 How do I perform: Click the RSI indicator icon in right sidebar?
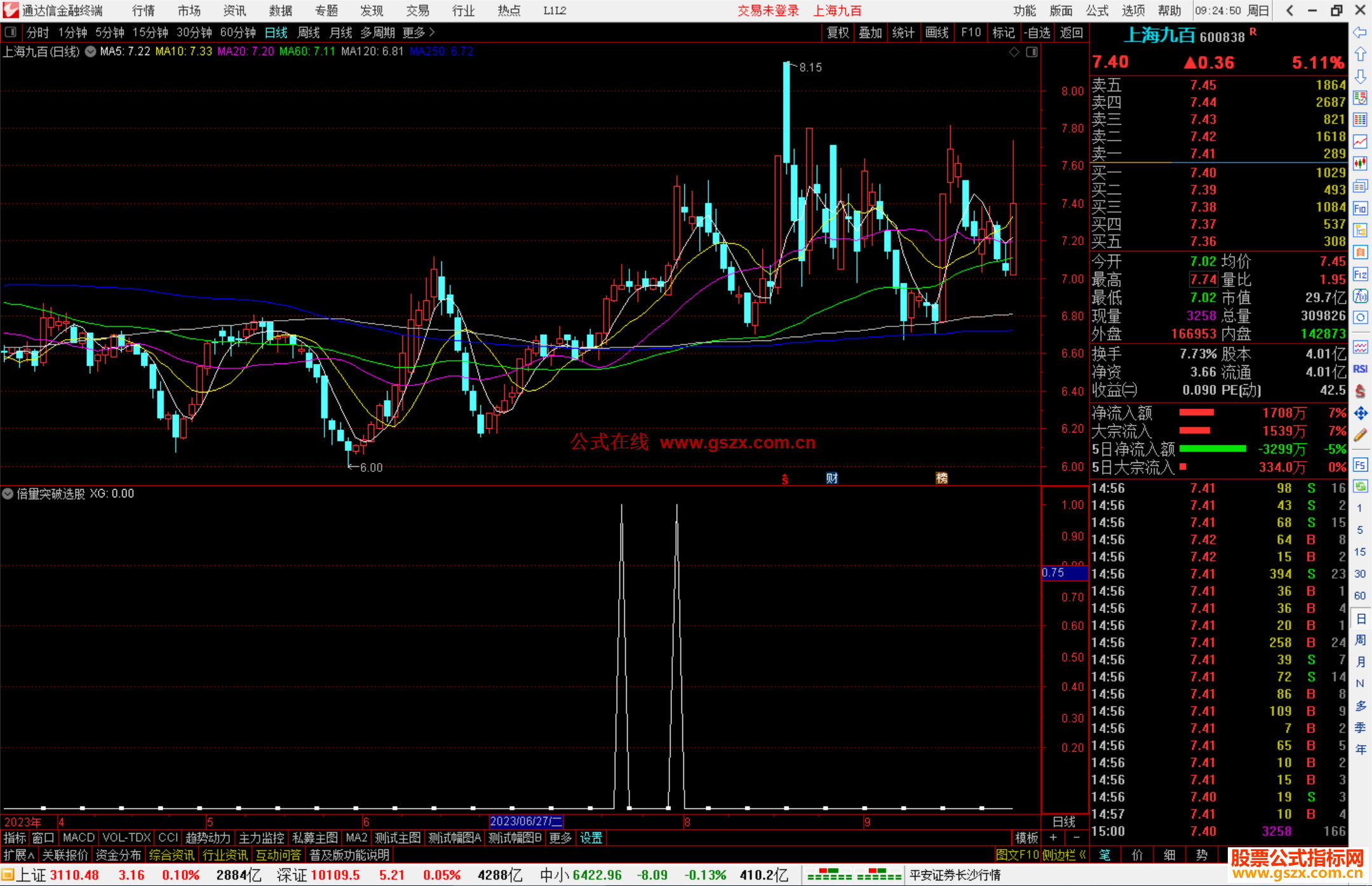[1360, 369]
